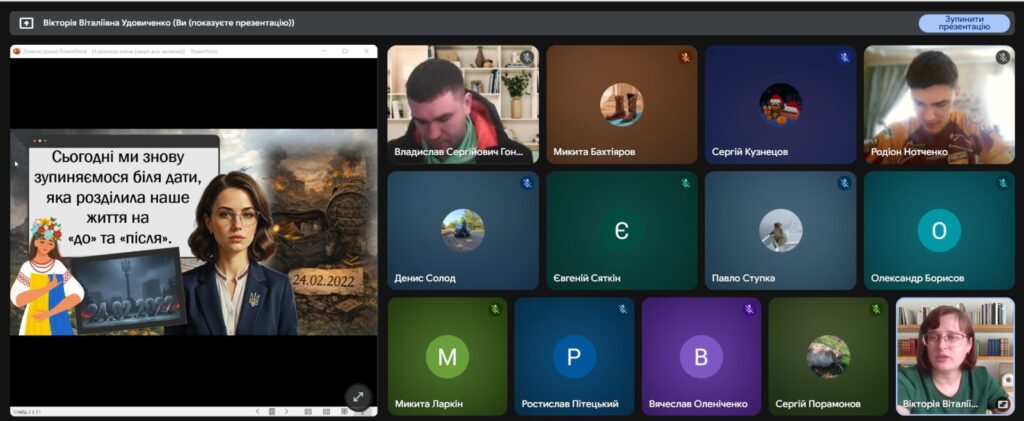Click Сергій Порамонов's profile picture
The height and width of the screenshot is (421, 1024).
coord(828,356)
